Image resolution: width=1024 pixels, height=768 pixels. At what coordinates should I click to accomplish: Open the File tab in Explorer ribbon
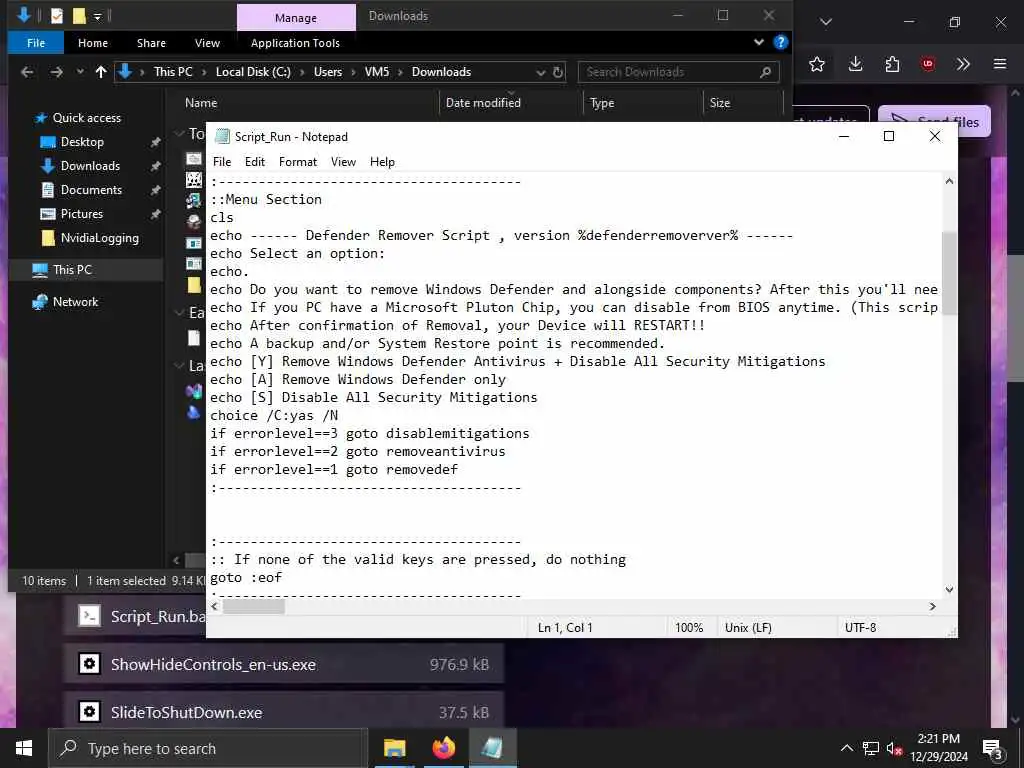tap(36, 43)
